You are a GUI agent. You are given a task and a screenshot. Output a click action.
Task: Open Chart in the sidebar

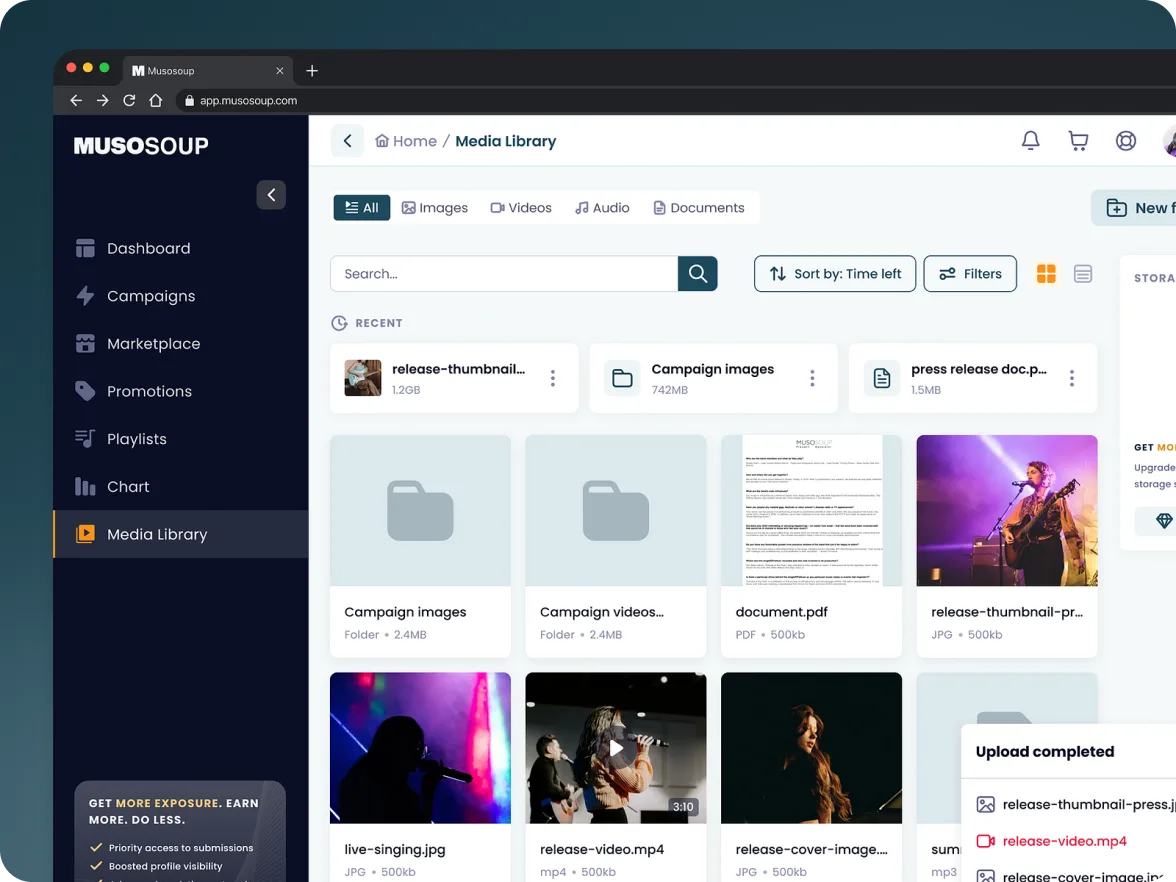pos(180,487)
